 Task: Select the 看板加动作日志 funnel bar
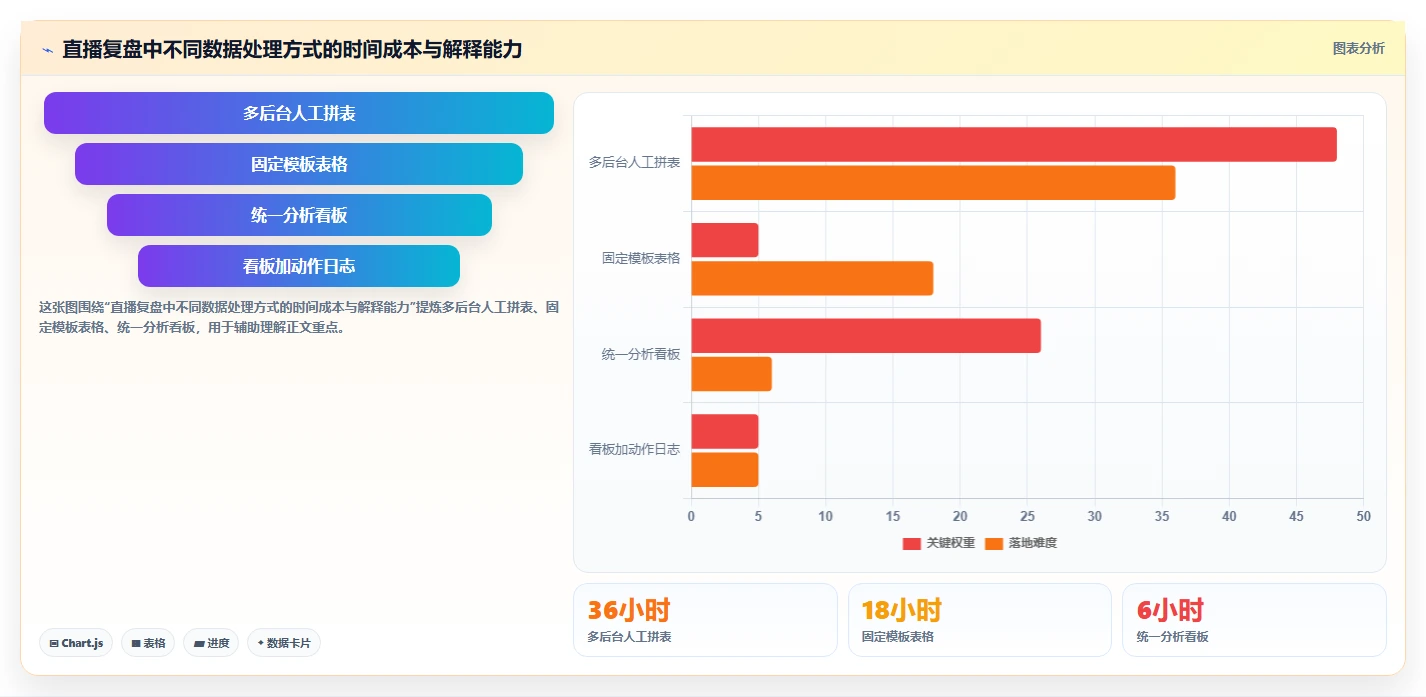pyautogui.click(x=299, y=266)
